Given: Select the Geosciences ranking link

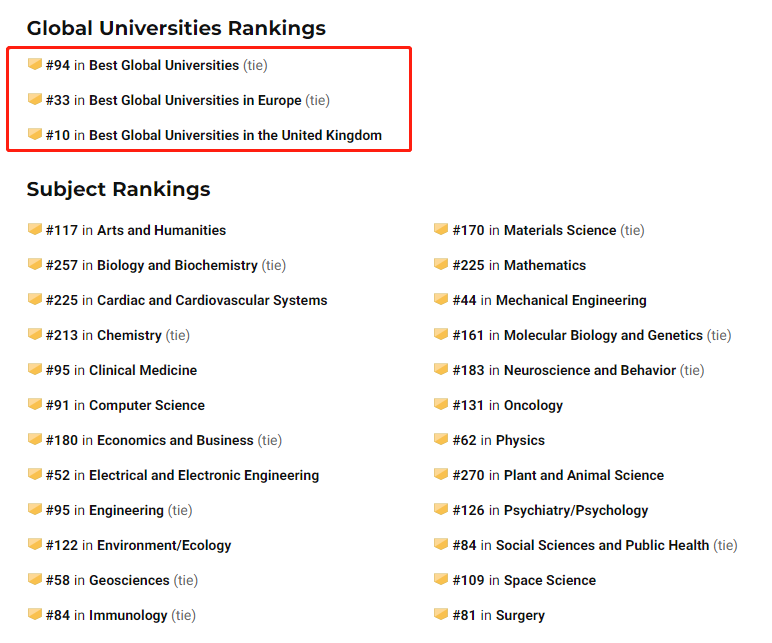Looking at the screenshot, I should coord(129,580).
